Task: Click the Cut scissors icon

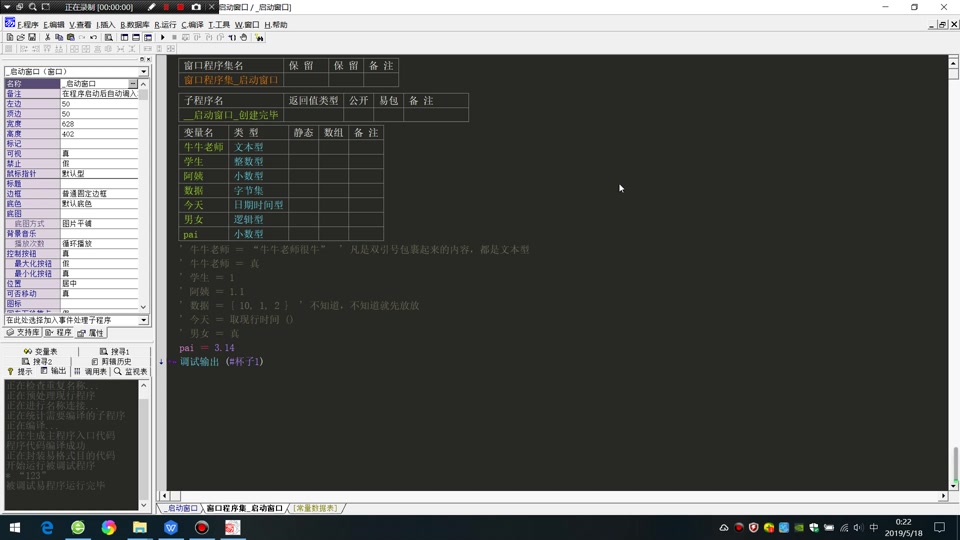Action: (47, 37)
